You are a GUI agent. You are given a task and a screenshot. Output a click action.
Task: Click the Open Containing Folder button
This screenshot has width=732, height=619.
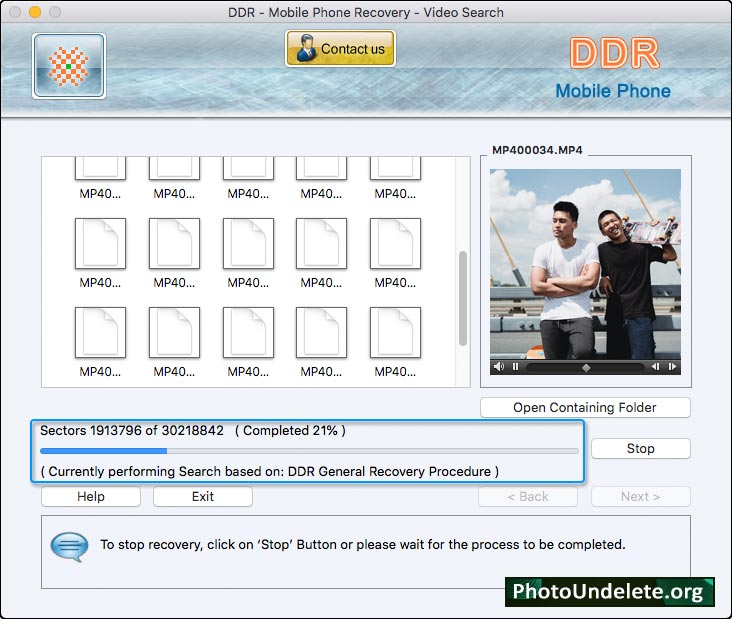point(585,408)
